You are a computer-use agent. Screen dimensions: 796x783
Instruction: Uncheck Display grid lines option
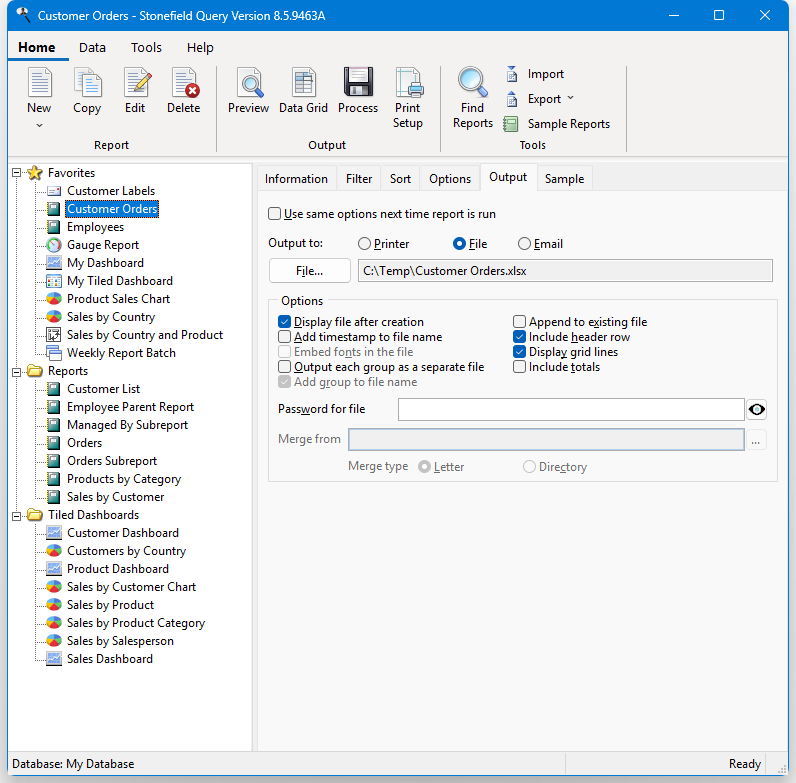(x=520, y=352)
